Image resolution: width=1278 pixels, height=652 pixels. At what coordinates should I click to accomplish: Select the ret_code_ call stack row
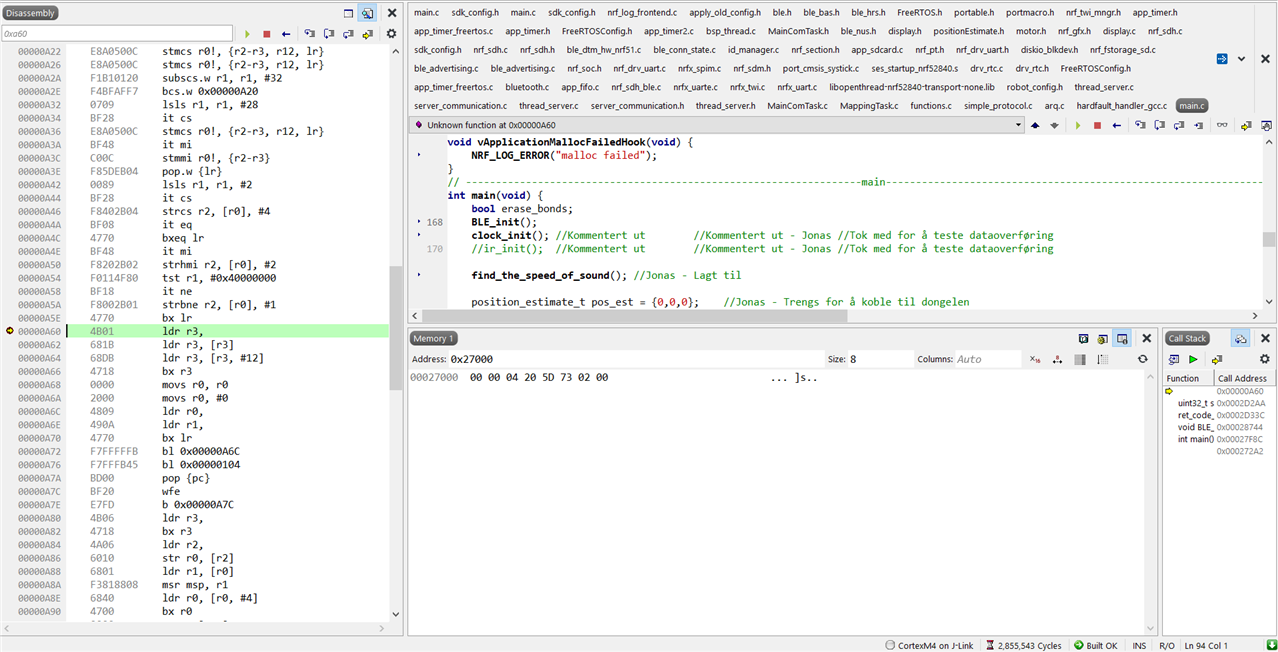point(1219,415)
